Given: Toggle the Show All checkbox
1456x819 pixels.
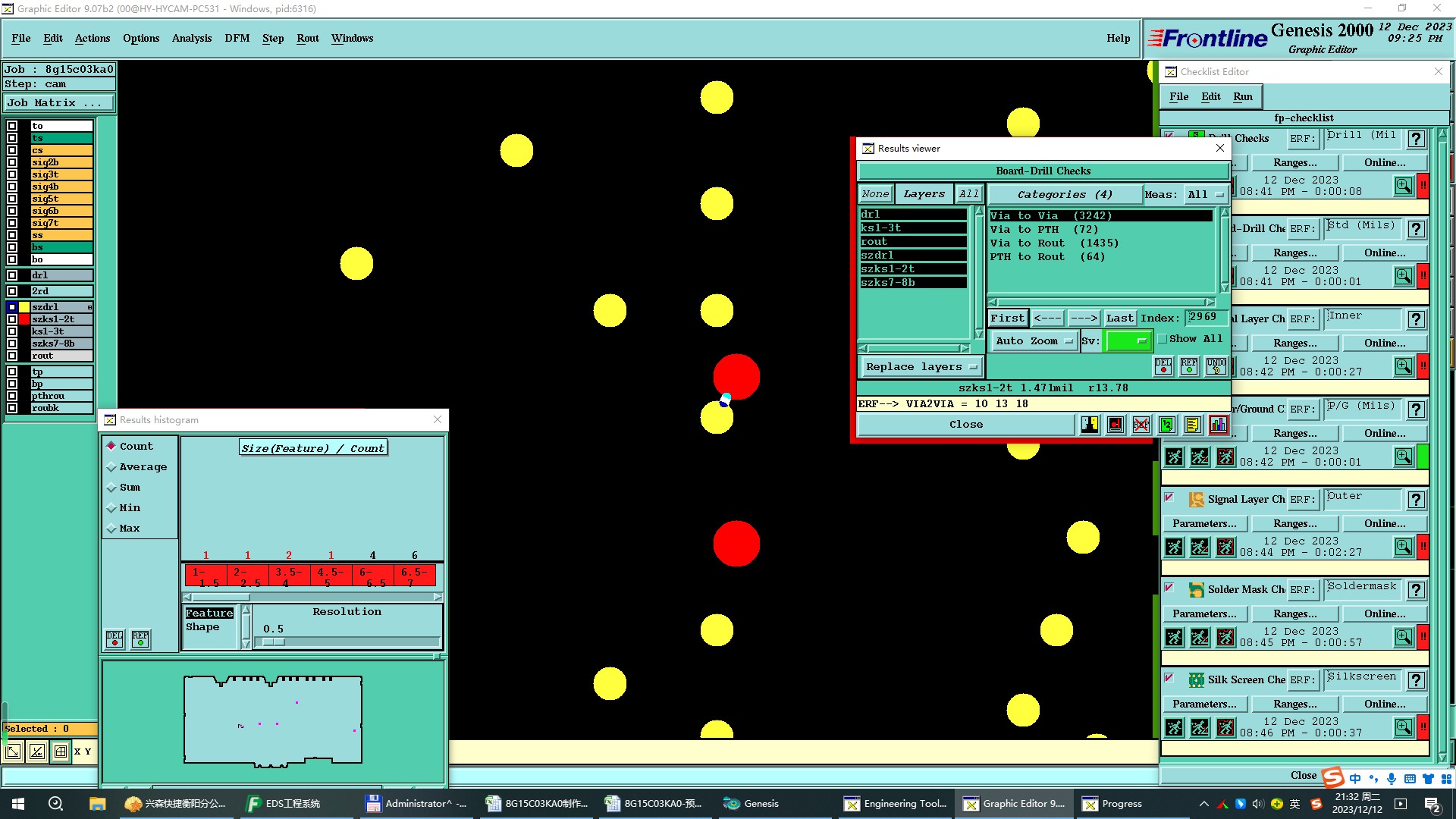Looking at the screenshot, I should [x=1163, y=339].
